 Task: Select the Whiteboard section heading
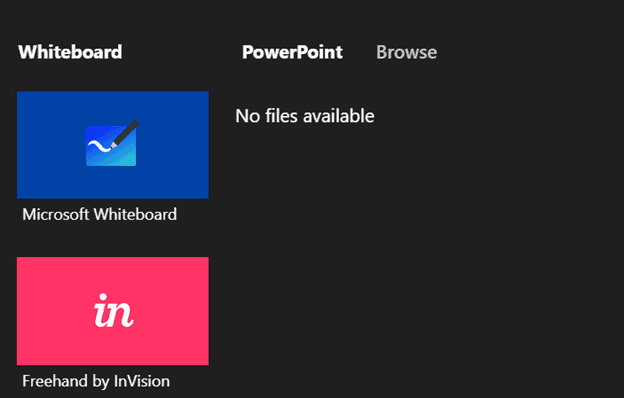click(x=70, y=52)
